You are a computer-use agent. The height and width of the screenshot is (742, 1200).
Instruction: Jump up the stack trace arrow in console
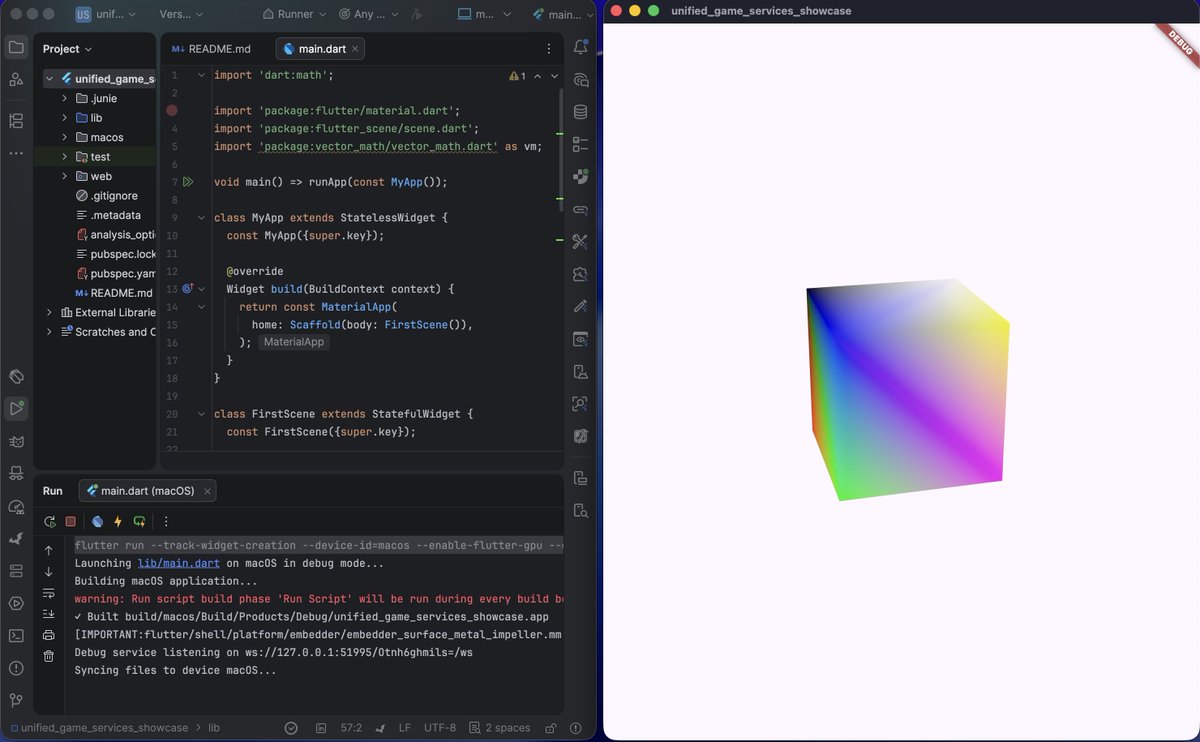[x=49, y=550]
